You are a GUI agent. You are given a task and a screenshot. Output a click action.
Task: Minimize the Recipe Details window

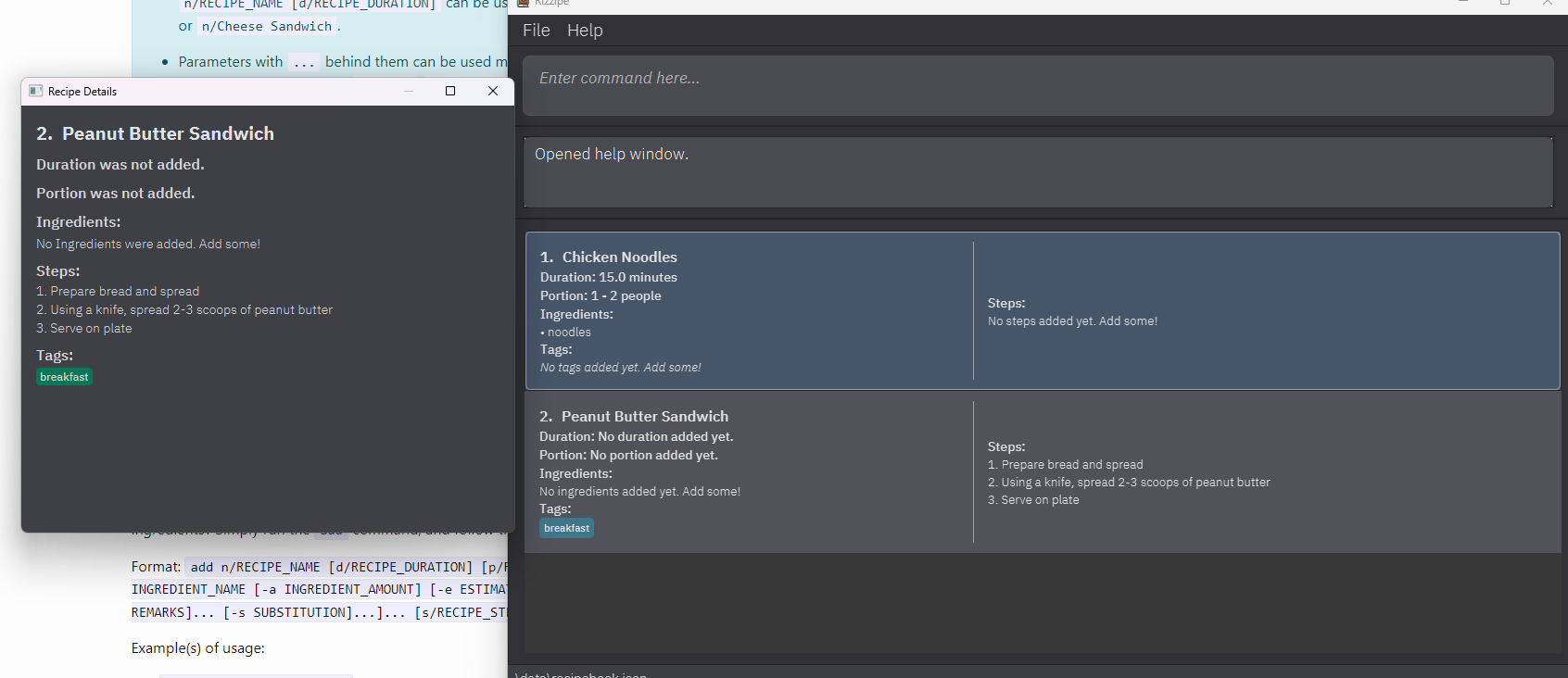[x=409, y=91]
